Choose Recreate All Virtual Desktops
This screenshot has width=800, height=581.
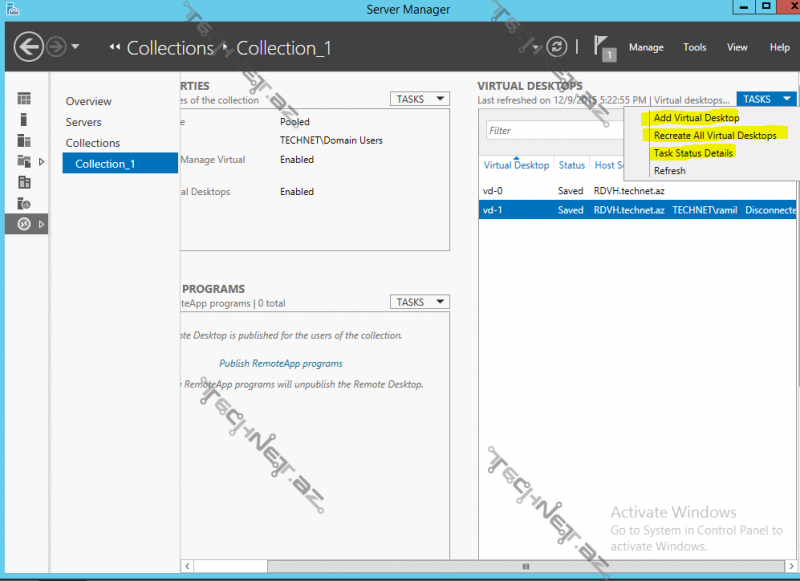[x=714, y=135]
